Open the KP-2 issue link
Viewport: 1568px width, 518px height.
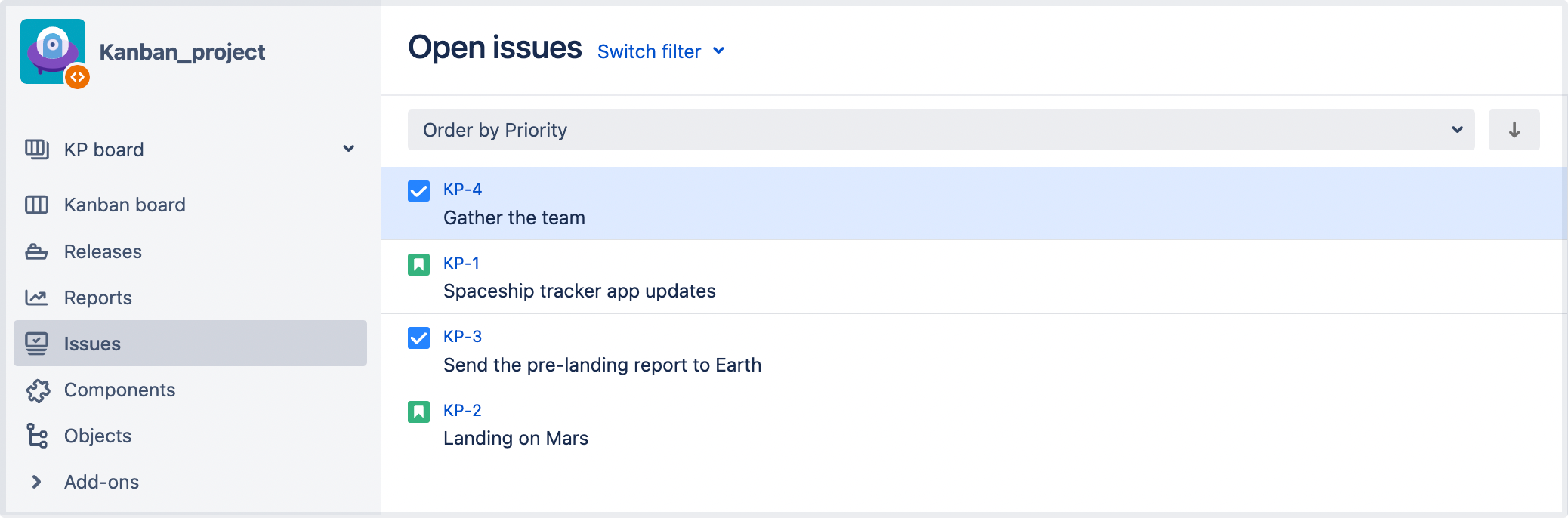point(462,411)
